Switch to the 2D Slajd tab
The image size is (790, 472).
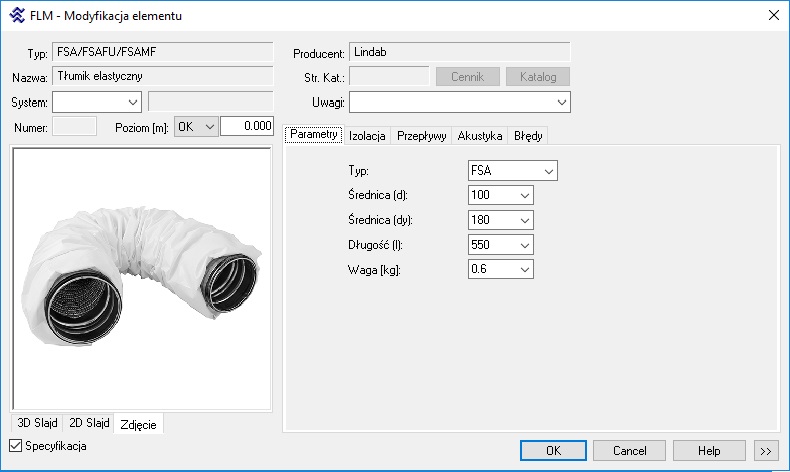88,423
